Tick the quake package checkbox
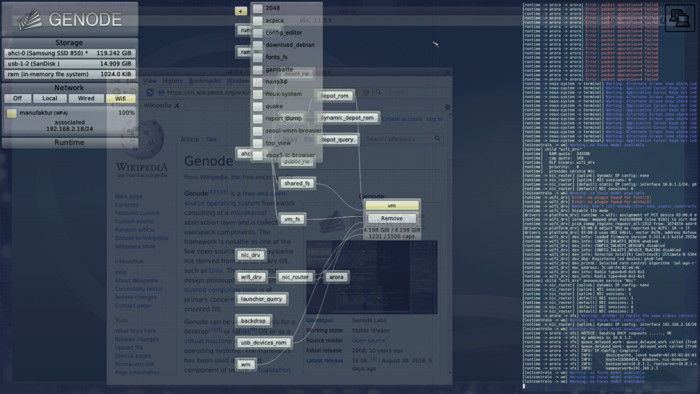This screenshot has height=394, width=700. 258,106
